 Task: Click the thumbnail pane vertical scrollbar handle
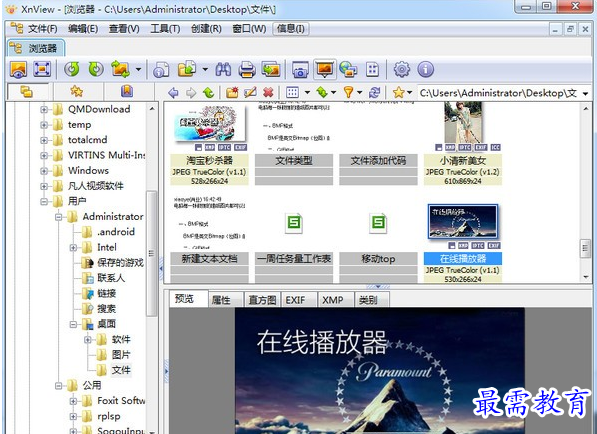click(585, 249)
